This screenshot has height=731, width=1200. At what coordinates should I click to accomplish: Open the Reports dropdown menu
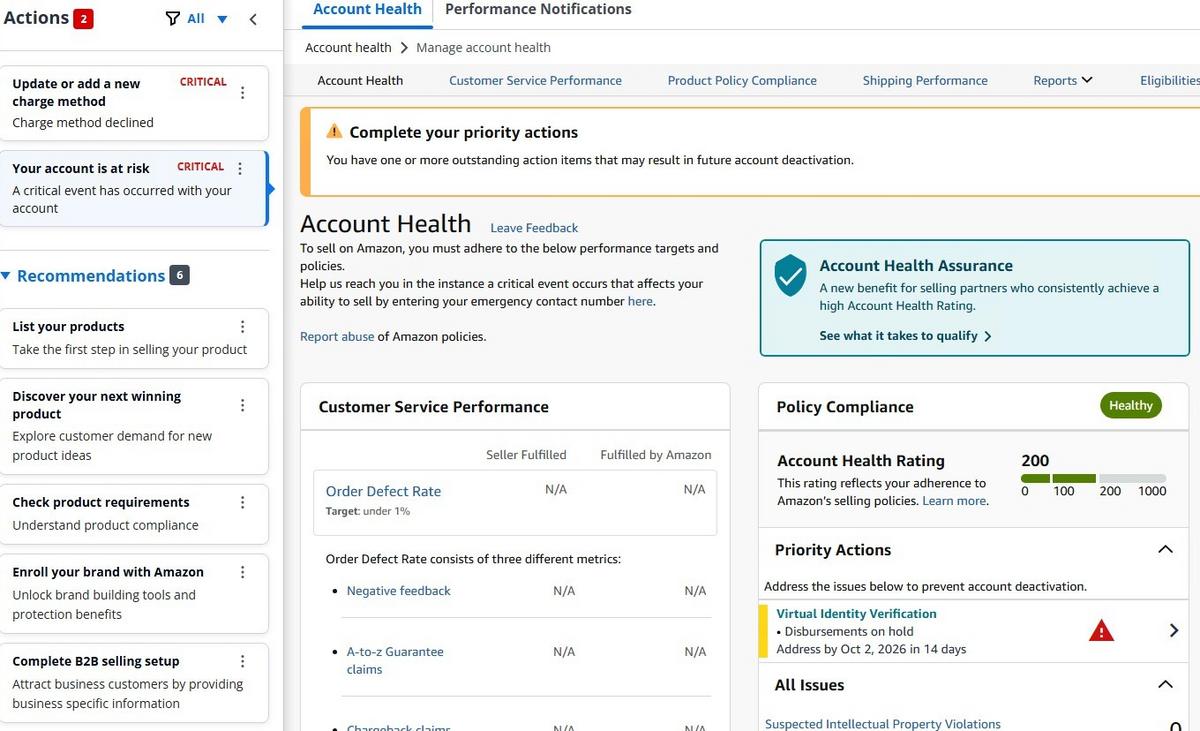1063,80
